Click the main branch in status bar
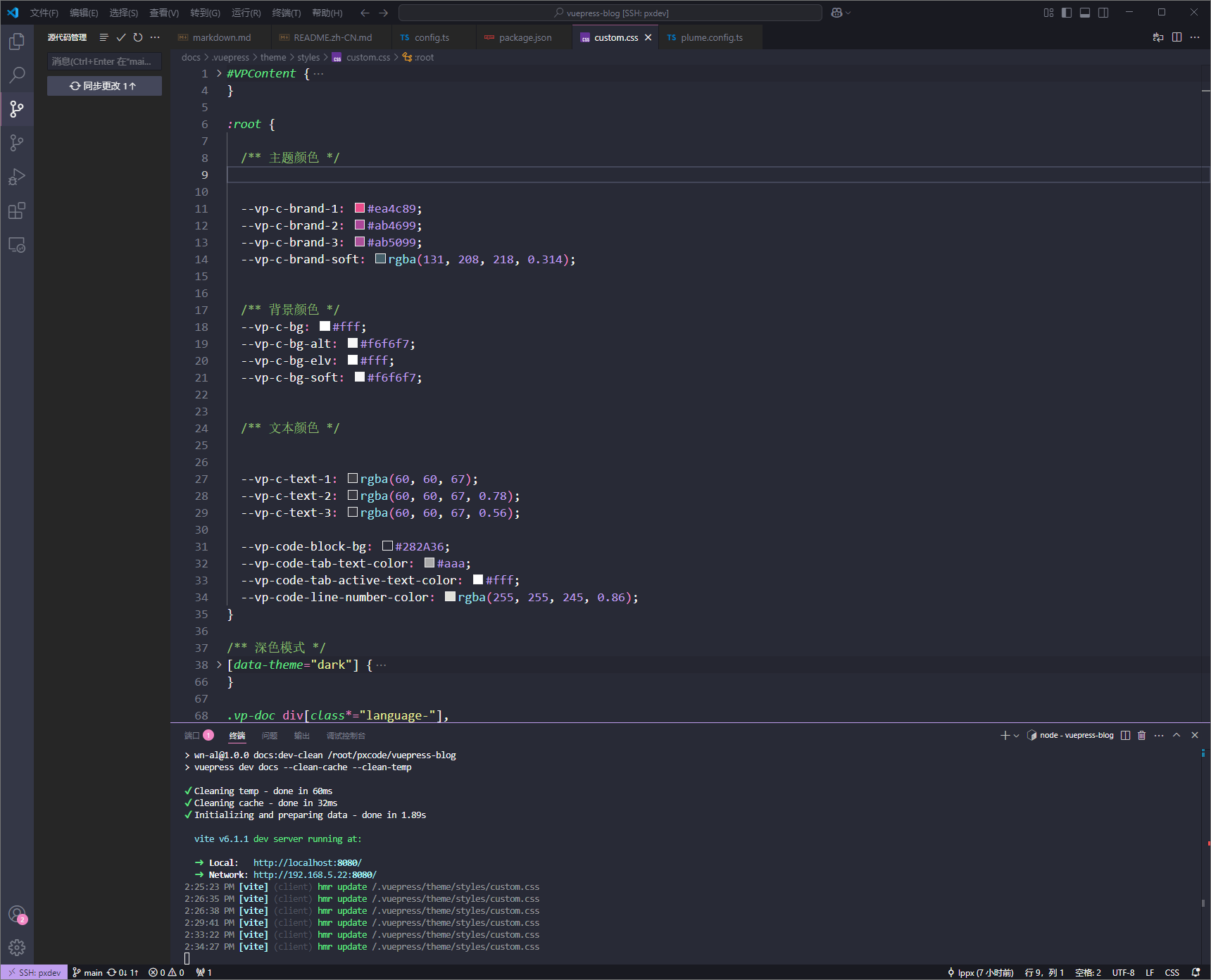Image resolution: width=1211 pixels, height=980 pixels. click(87, 972)
